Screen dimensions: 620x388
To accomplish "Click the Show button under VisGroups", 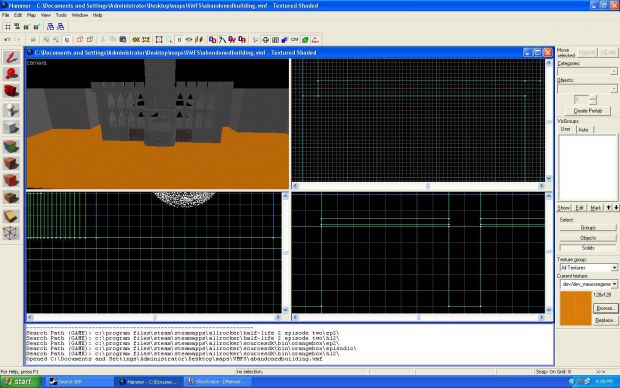I will pyautogui.click(x=564, y=208).
